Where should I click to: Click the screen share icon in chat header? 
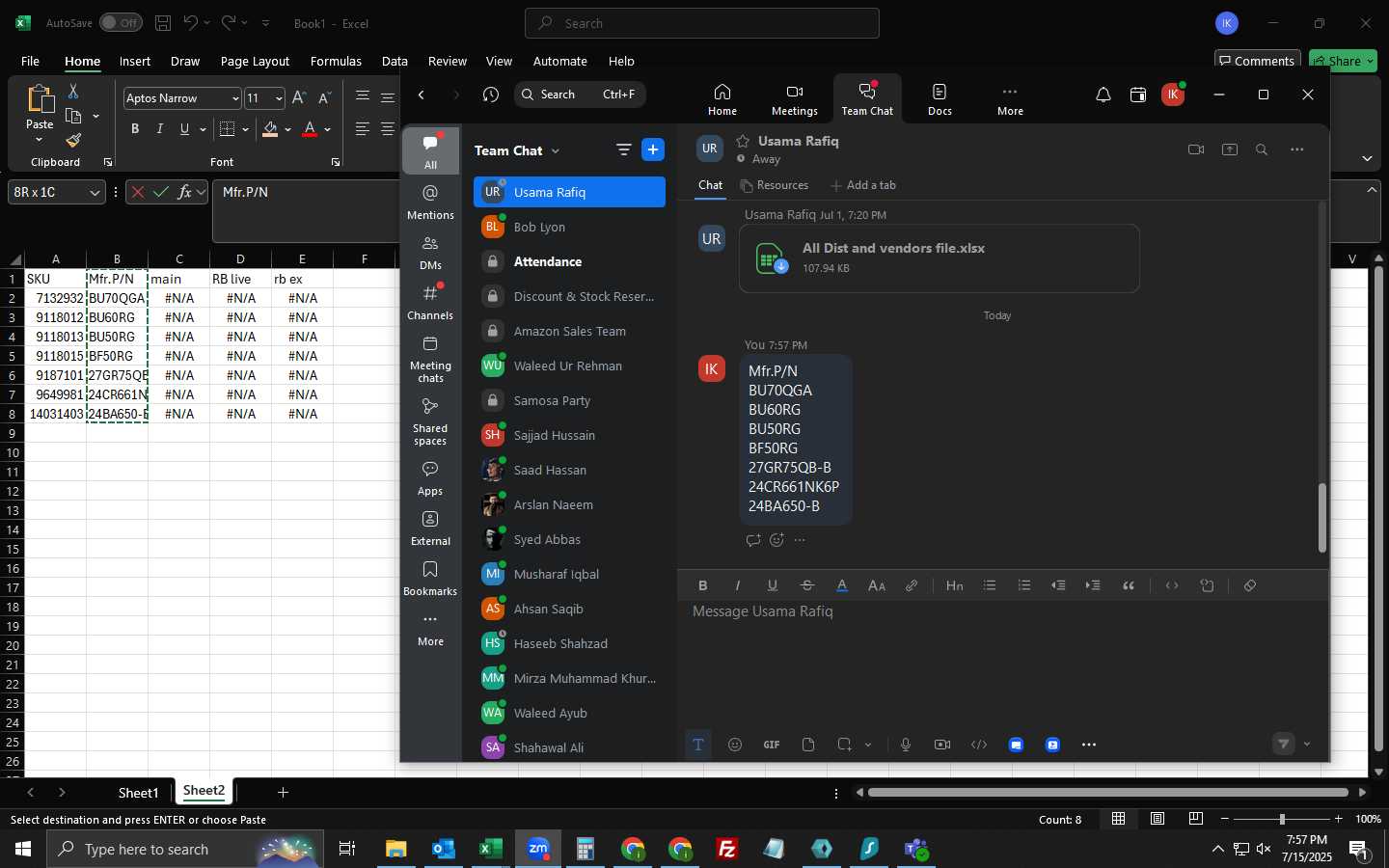click(x=1230, y=149)
